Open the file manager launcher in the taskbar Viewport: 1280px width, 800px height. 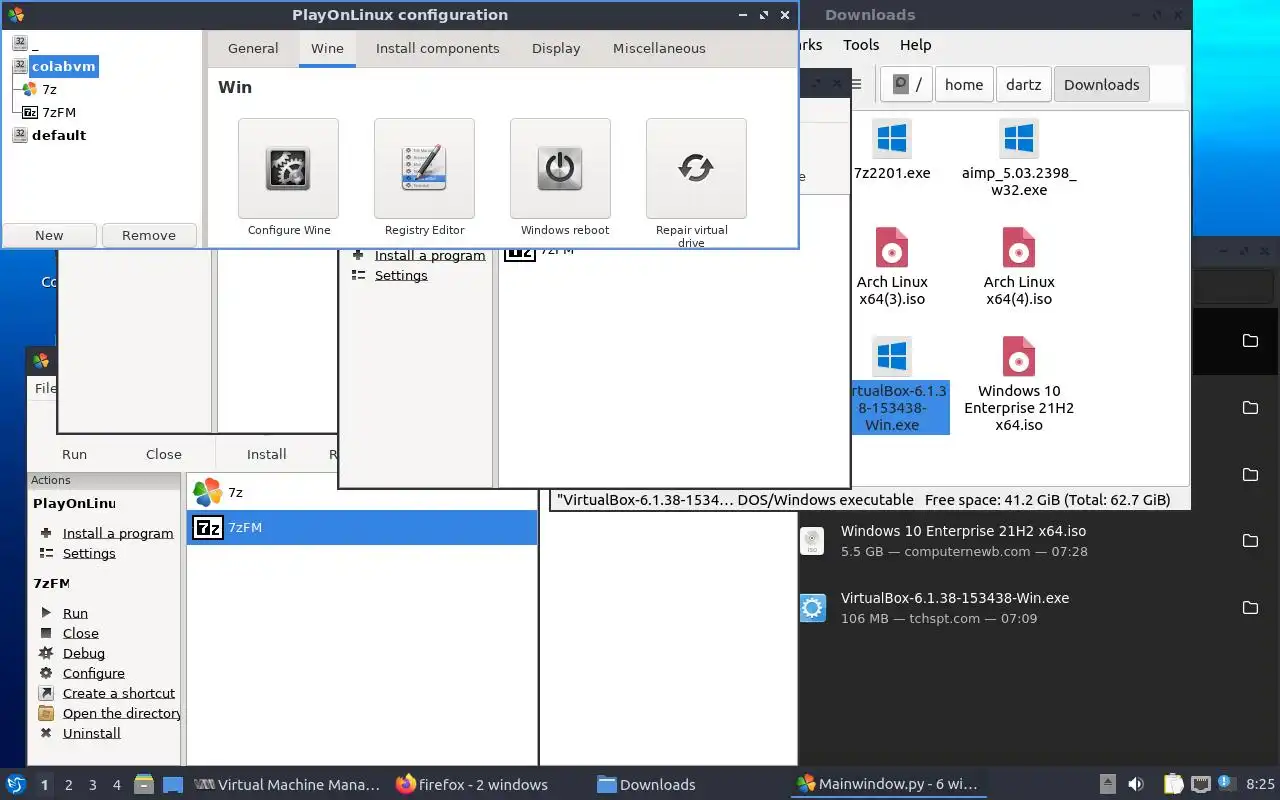[x=143, y=784]
